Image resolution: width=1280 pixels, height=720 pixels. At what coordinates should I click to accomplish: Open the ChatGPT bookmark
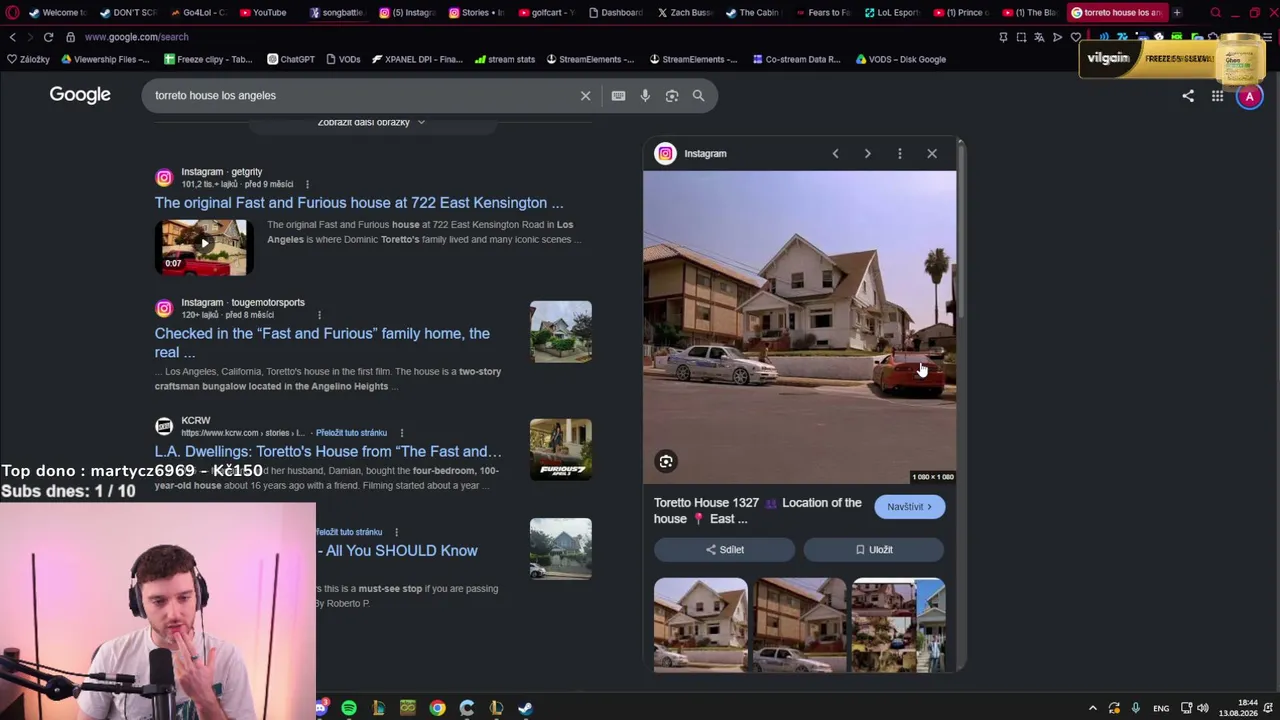point(291,59)
